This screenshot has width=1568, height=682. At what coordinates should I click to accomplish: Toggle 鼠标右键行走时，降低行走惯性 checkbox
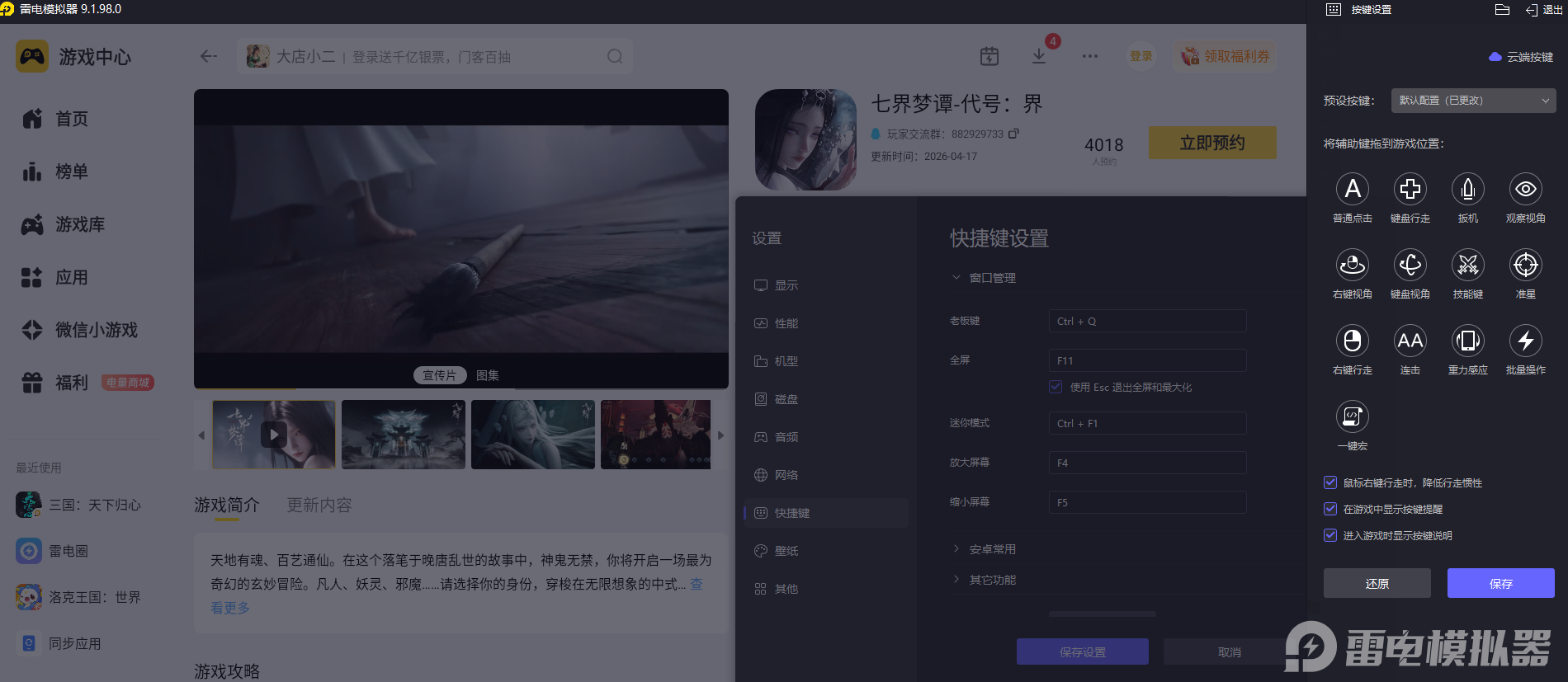[1329, 482]
